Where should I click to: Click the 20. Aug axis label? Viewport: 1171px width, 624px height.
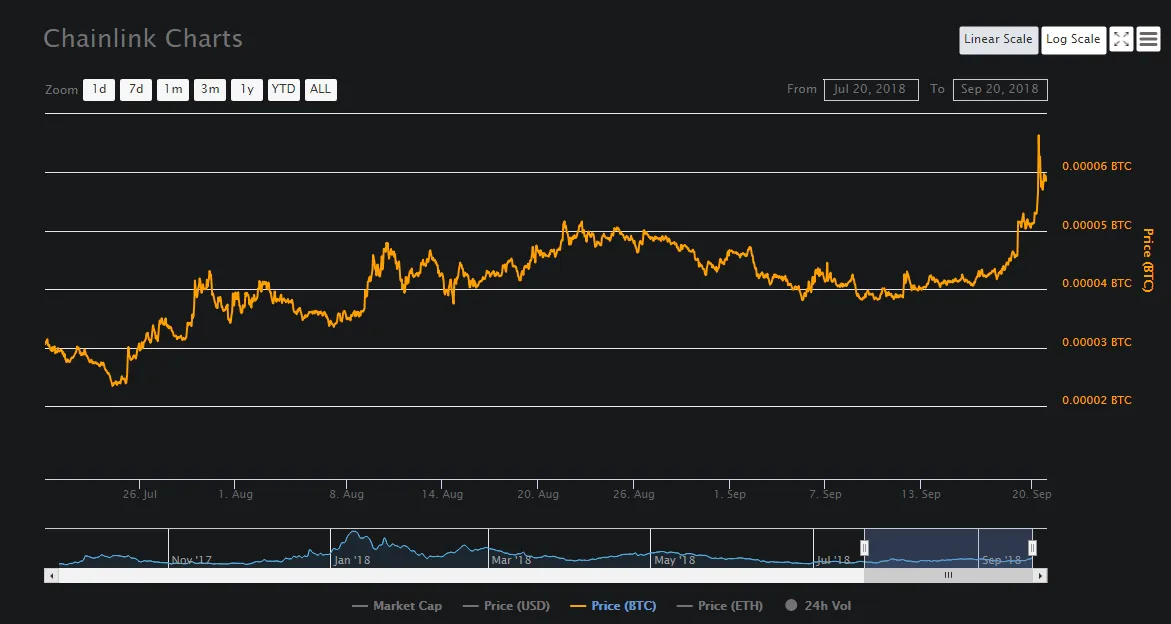coord(538,494)
